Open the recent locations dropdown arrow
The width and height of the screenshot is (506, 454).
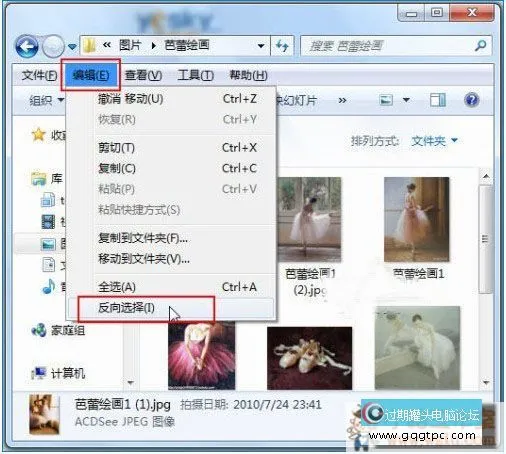click(x=72, y=46)
